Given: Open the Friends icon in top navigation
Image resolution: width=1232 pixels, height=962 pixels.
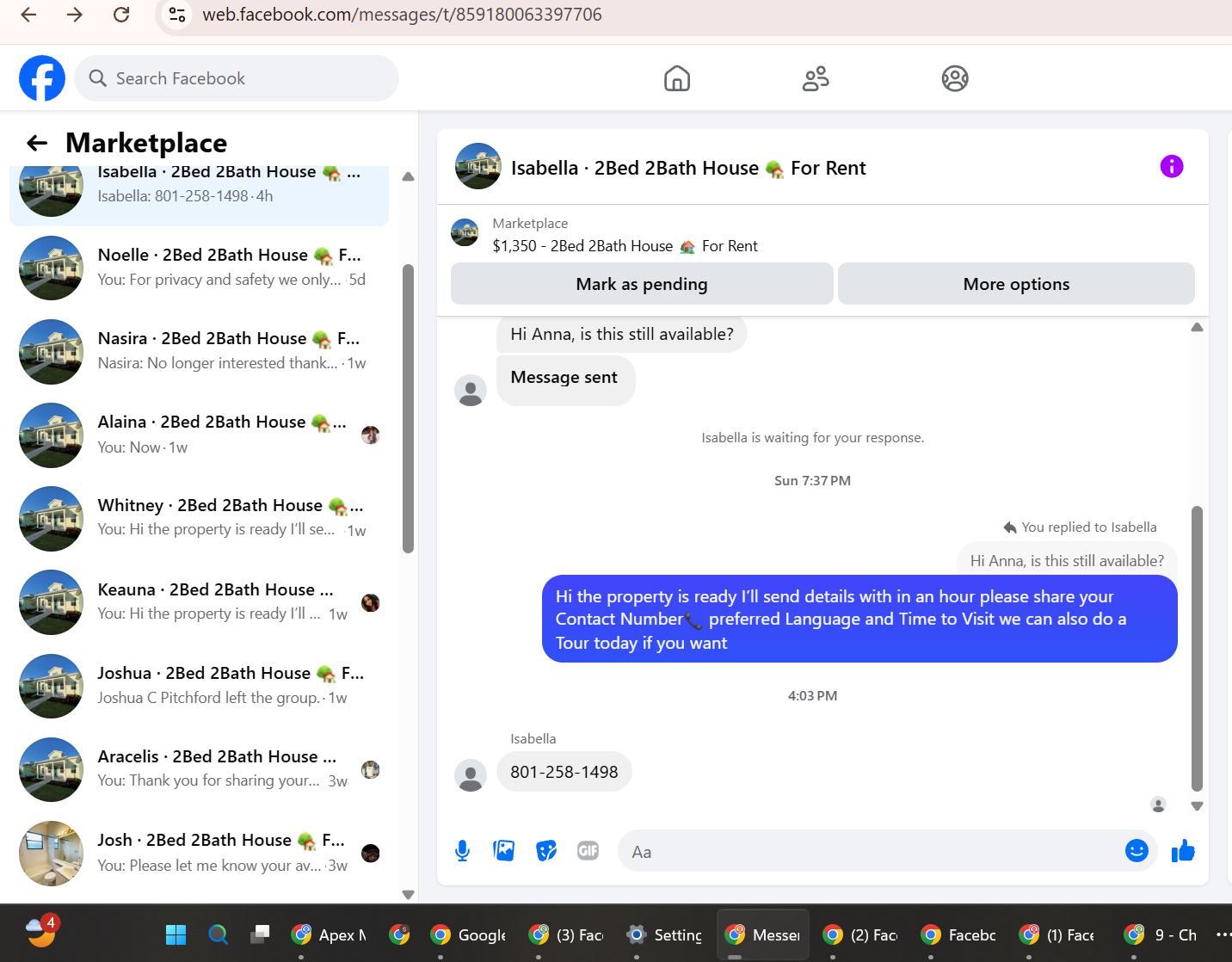Looking at the screenshot, I should coord(816,78).
